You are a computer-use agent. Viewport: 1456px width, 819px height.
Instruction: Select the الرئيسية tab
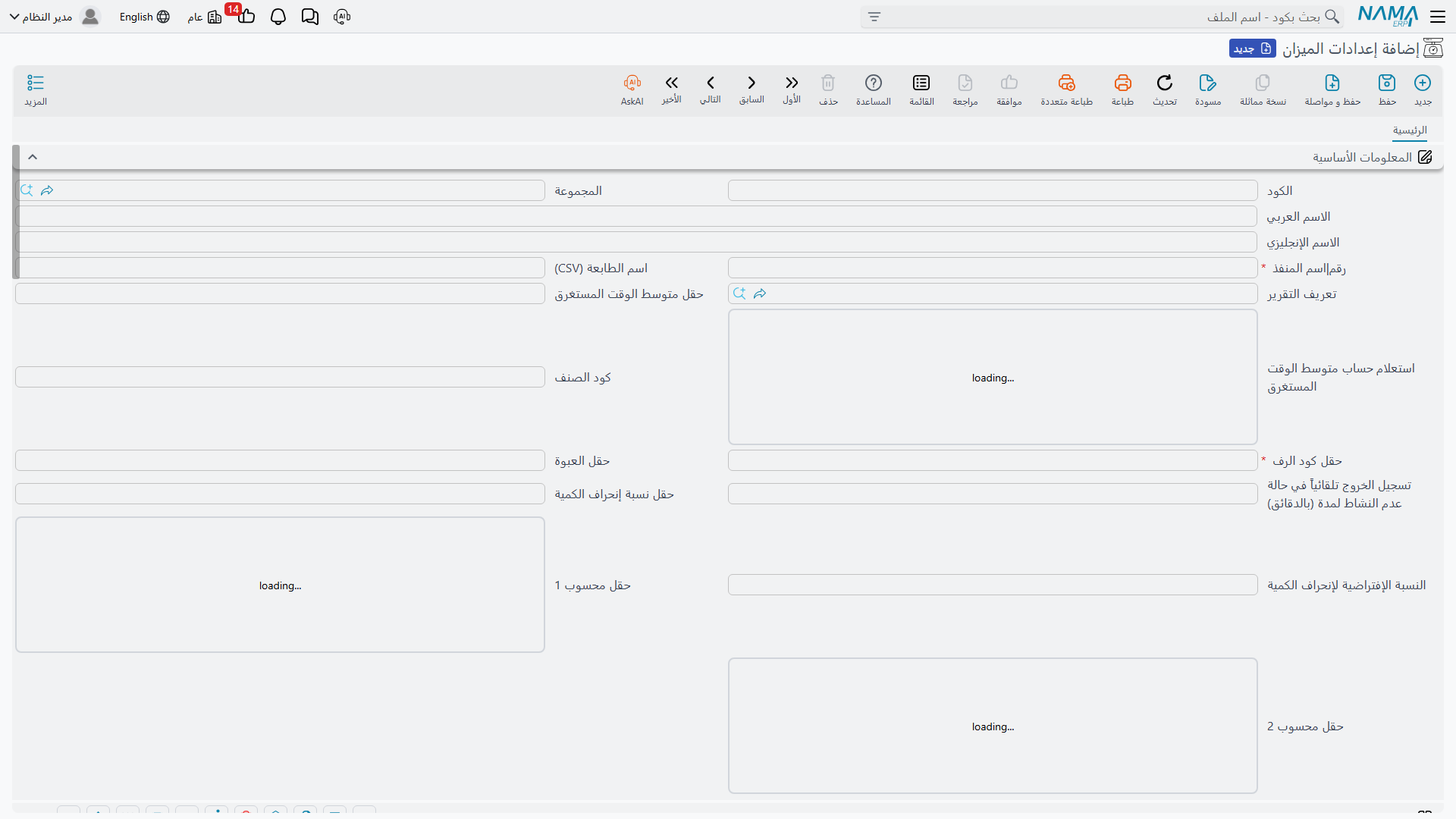1410,130
